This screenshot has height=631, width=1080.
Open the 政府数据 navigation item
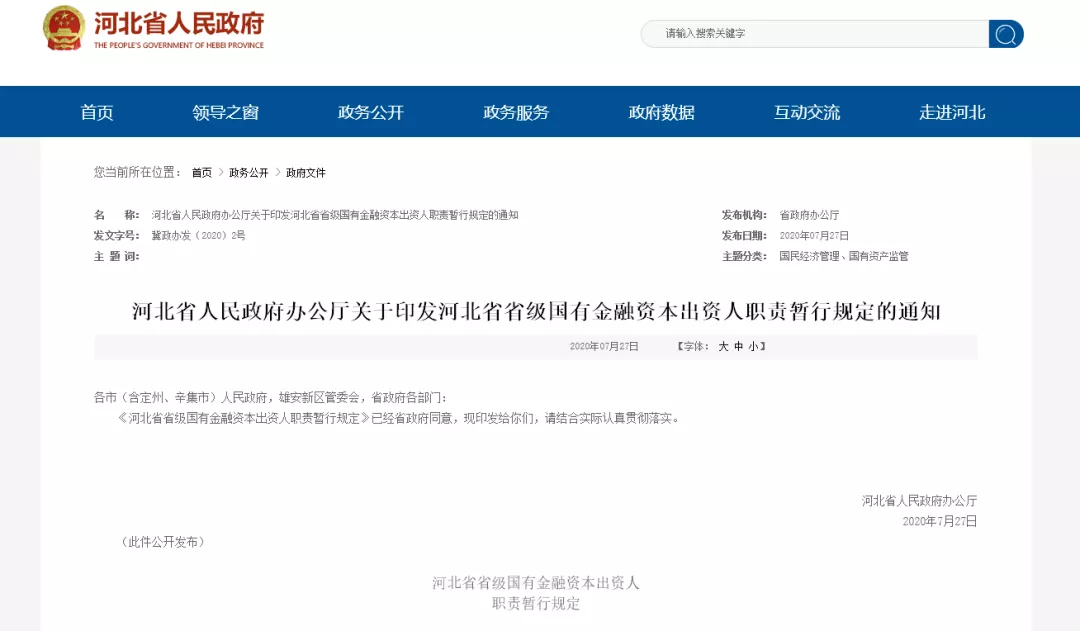tap(661, 112)
